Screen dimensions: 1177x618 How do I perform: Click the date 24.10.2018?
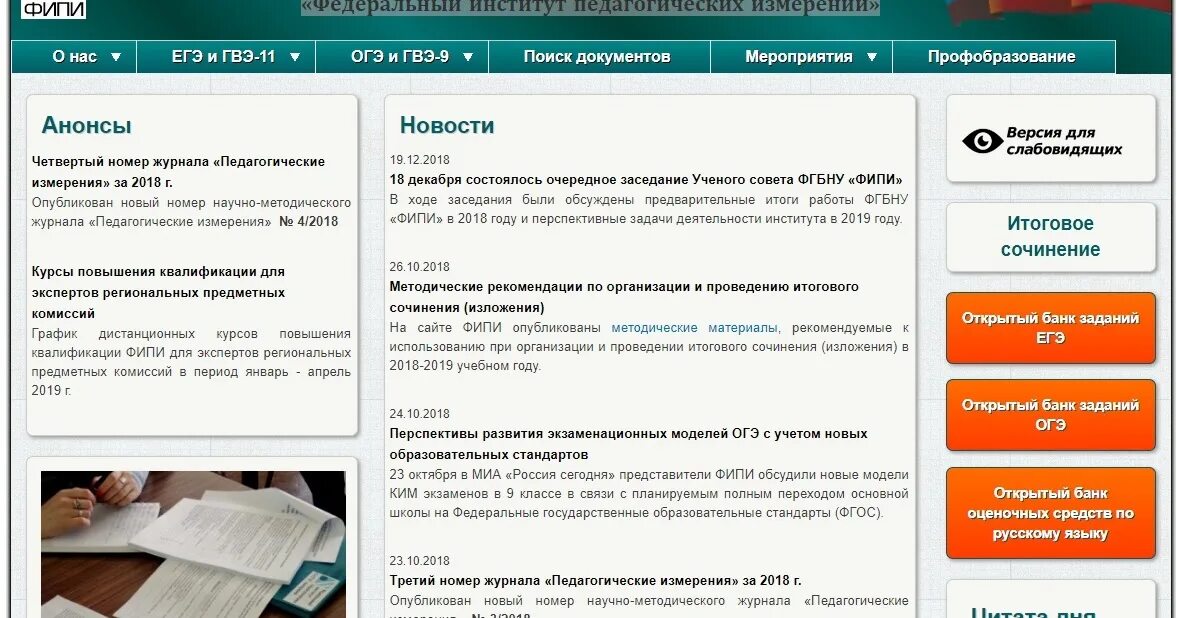[x=420, y=414]
